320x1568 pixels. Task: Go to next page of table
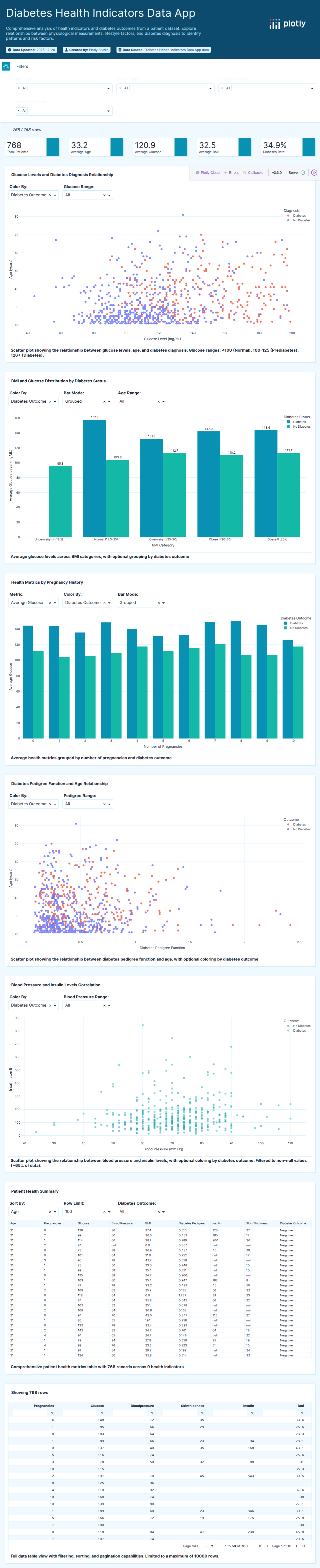[x=296, y=1545]
